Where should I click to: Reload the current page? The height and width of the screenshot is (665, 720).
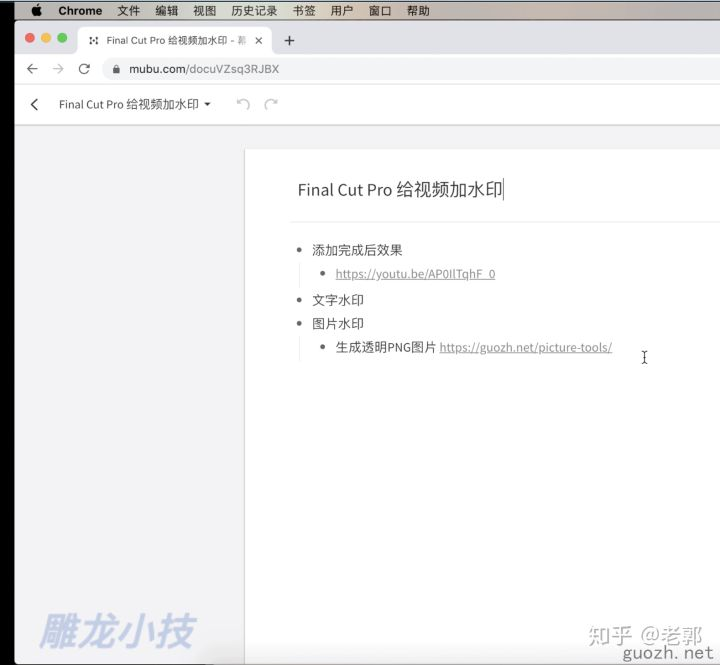point(84,69)
